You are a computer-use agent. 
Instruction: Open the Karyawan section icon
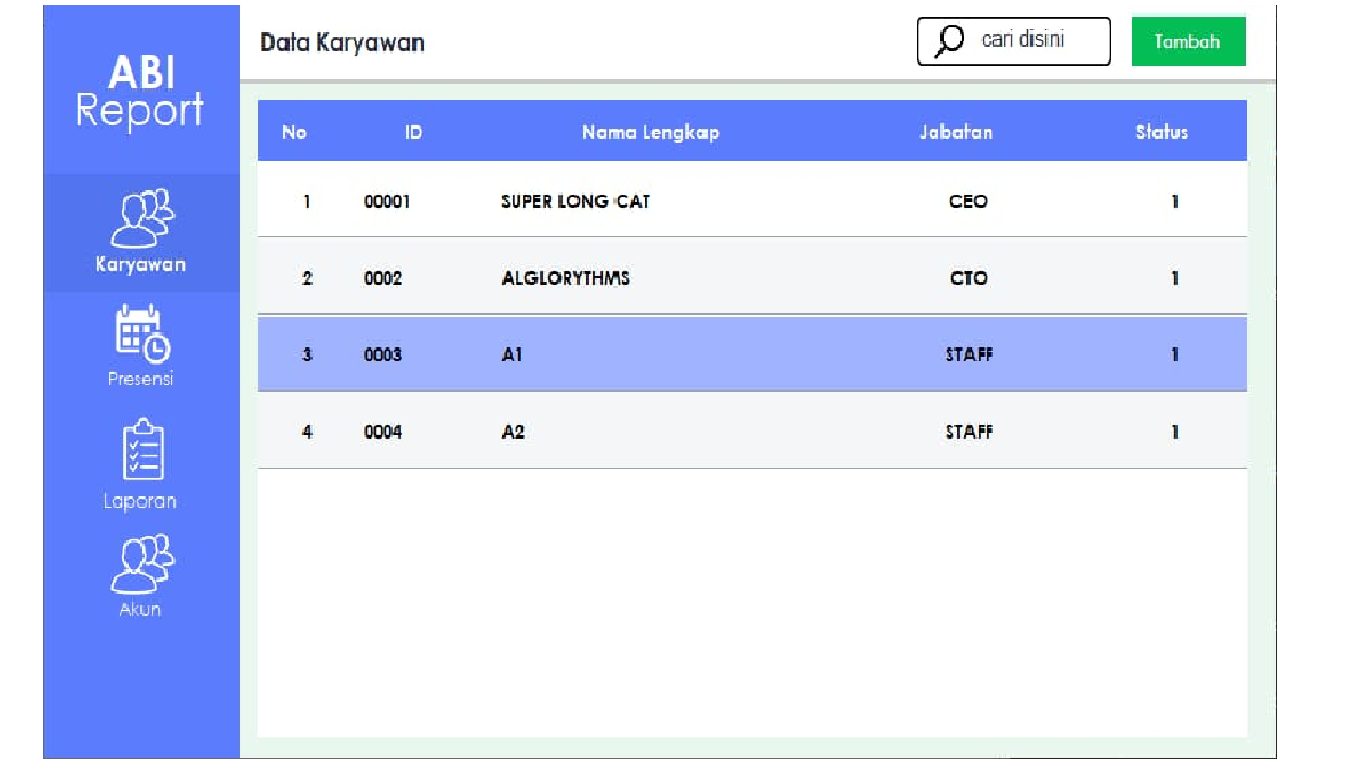(141, 218)
